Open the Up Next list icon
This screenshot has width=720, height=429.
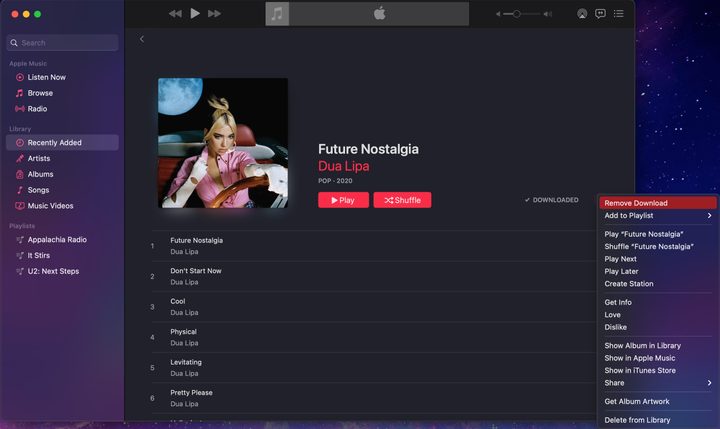click(619, 14)
